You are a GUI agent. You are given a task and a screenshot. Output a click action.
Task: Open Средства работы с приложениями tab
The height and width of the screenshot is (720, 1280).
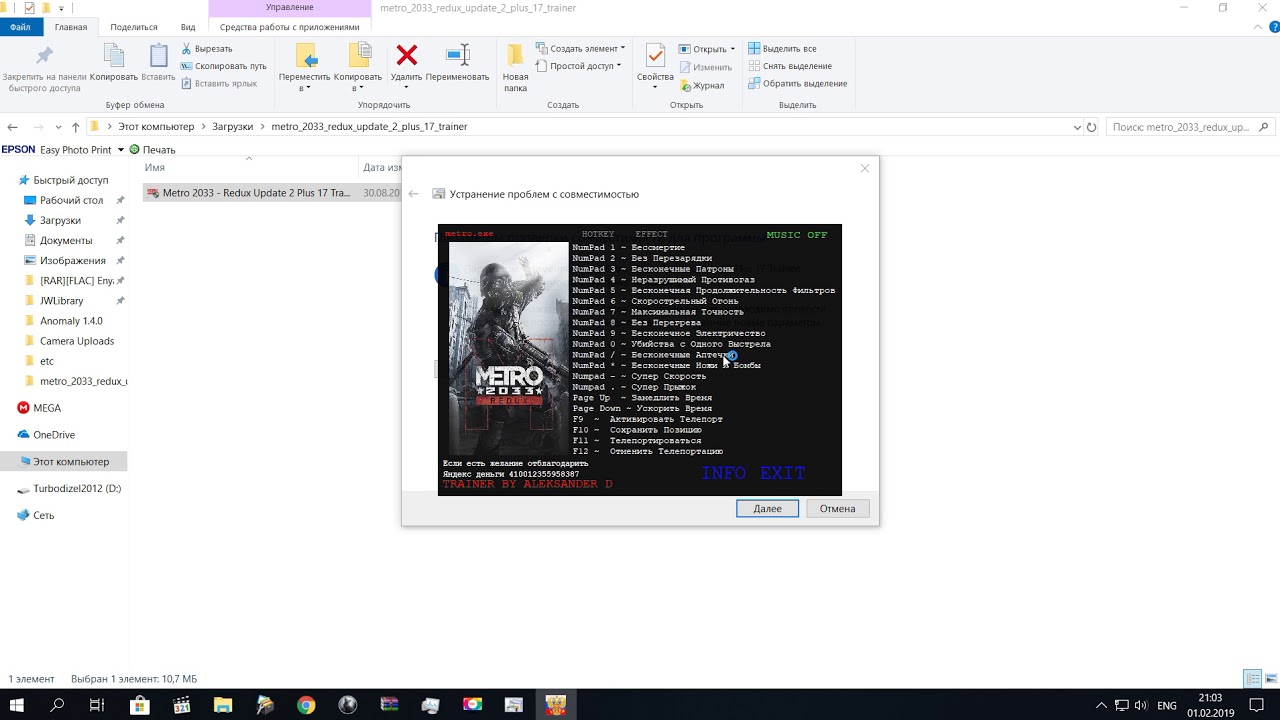point(289,27)
